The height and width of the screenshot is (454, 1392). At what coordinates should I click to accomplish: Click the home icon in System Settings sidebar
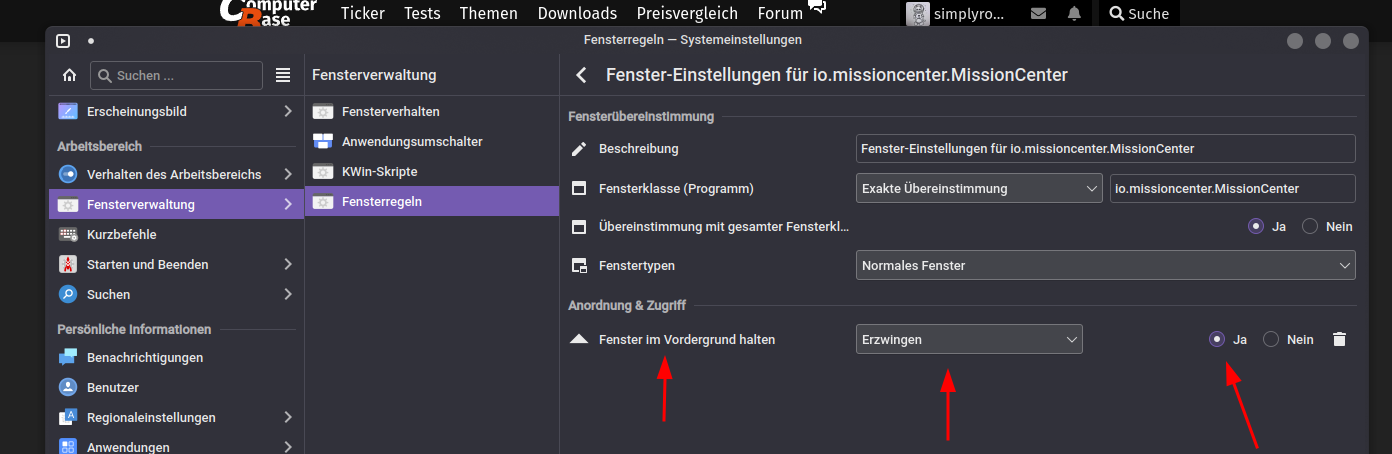click(x=69, y=75)
